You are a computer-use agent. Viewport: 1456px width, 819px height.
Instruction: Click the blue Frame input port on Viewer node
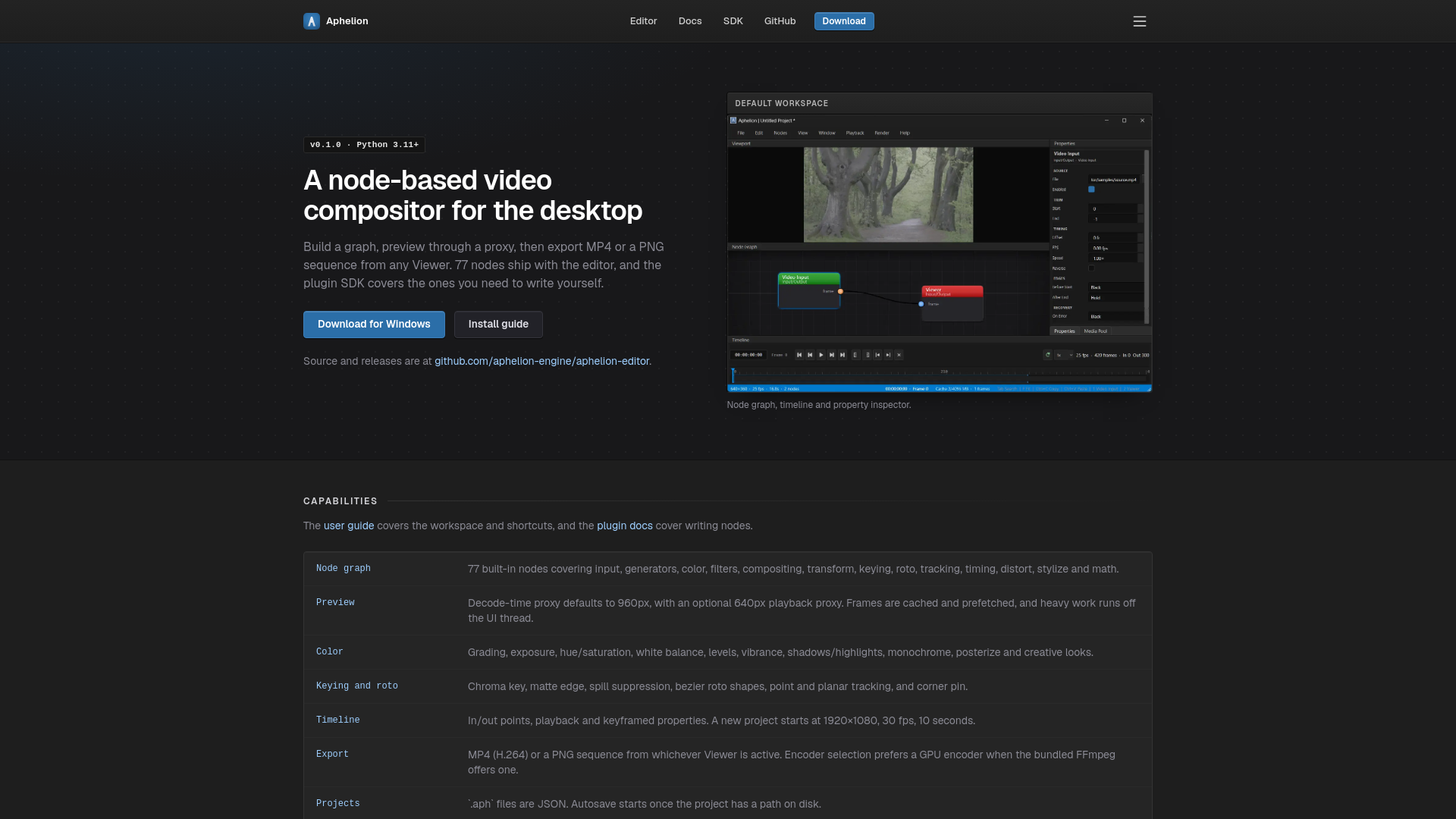(921, 304)
